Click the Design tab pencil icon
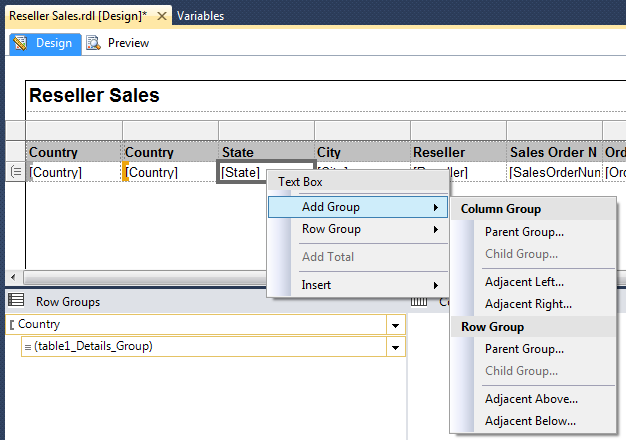 (21, 43)
